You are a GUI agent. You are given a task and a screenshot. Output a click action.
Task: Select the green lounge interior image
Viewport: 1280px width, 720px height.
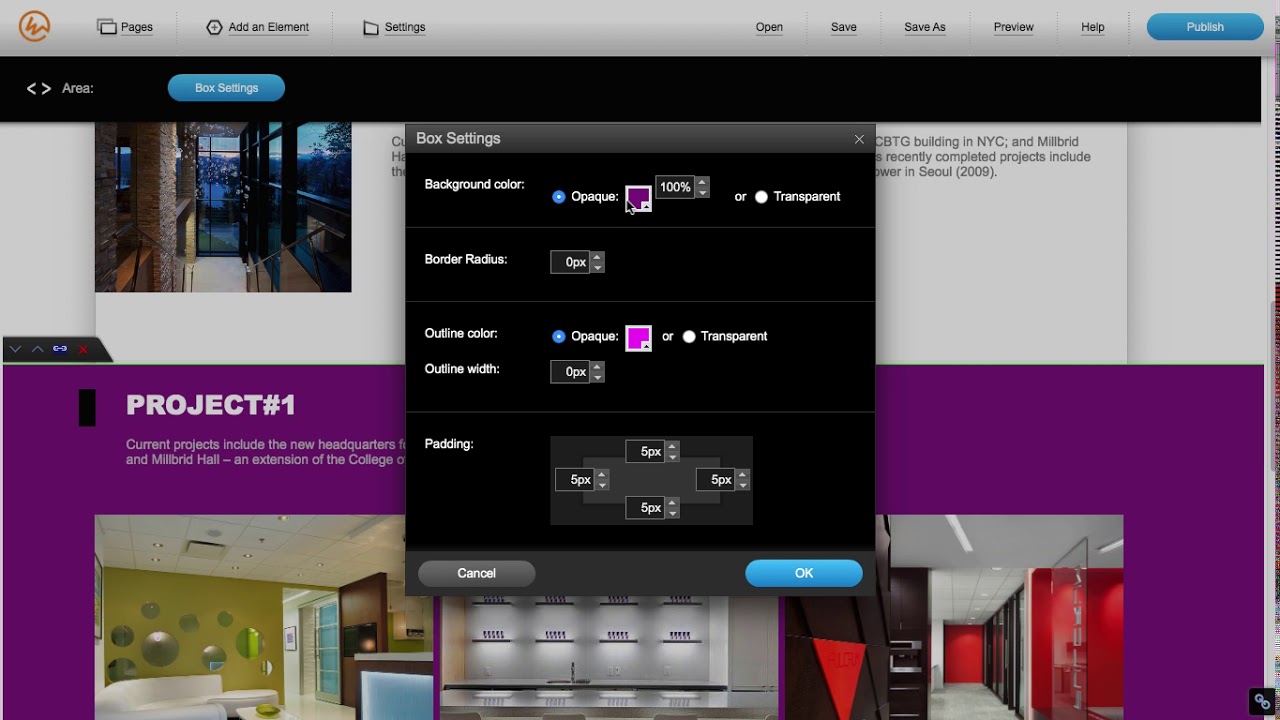tap(264, 617)
